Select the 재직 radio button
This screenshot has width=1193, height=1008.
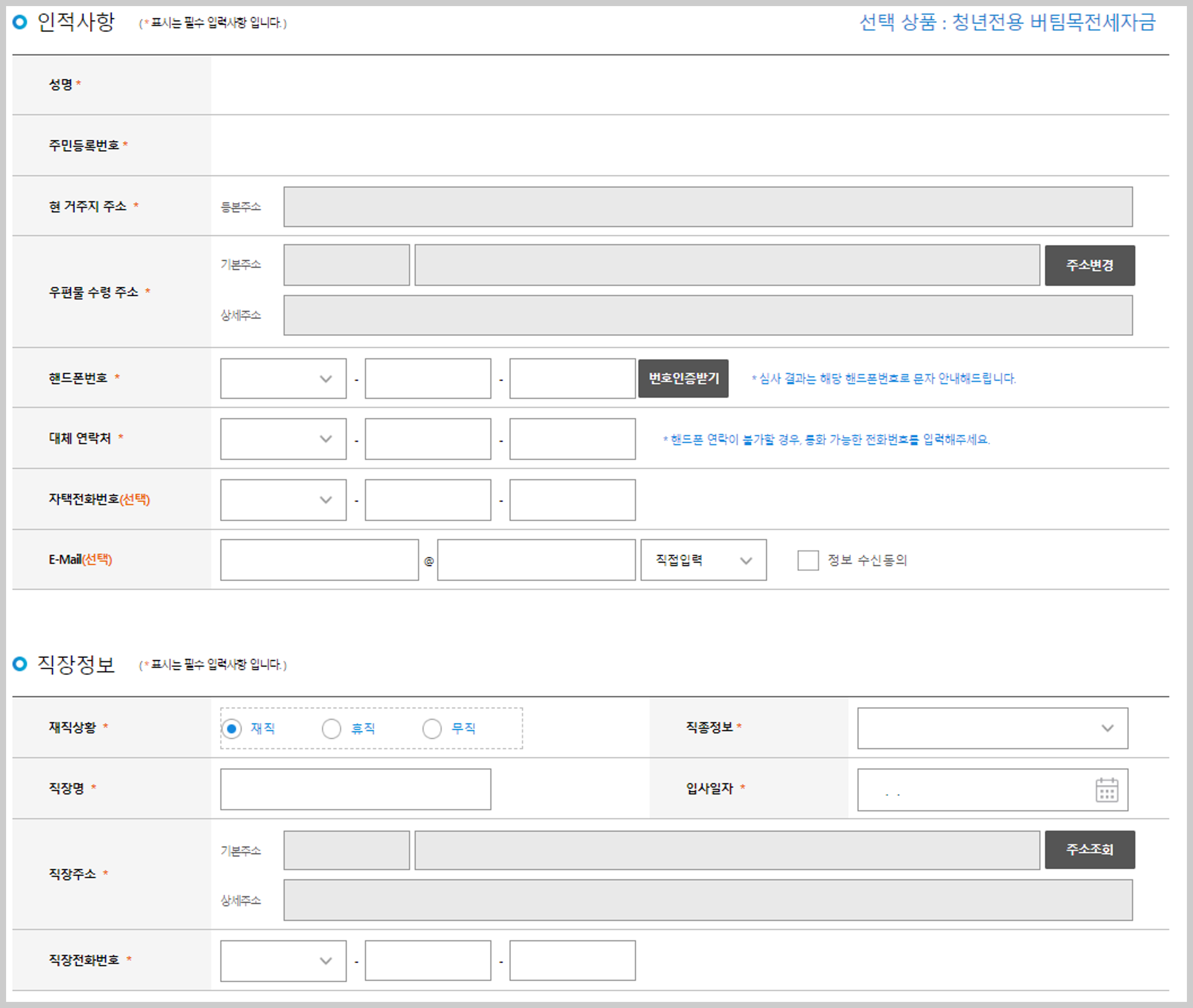coord(231,729)
